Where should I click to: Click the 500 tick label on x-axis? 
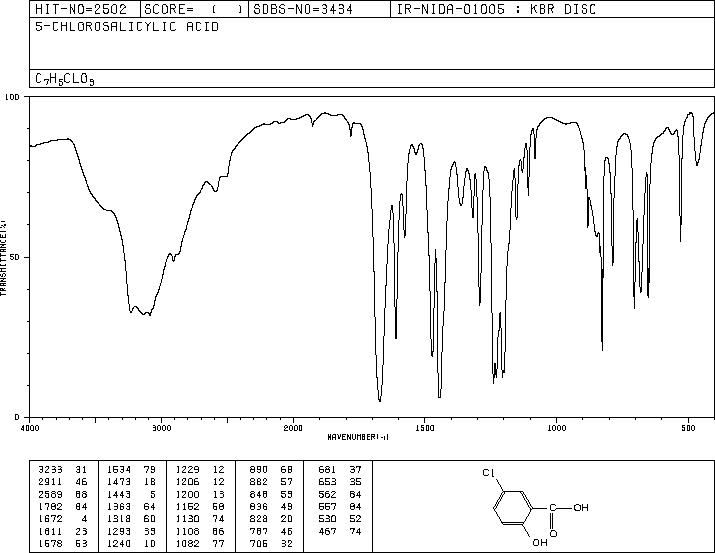pos(688,428)
